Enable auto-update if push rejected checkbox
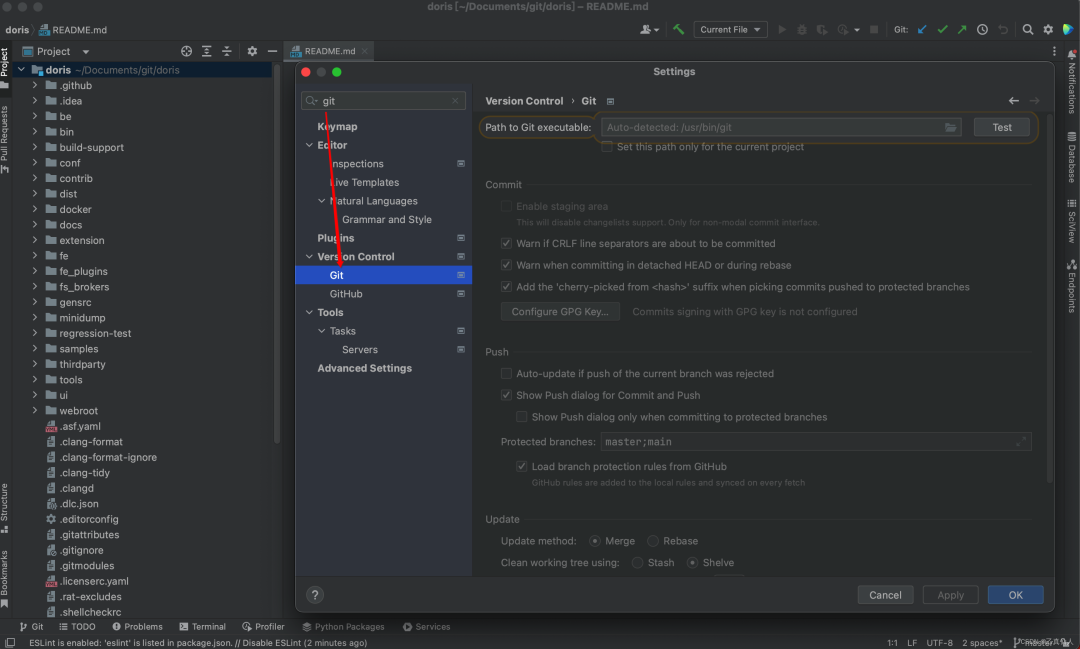The height and width of the screenshot is (649, 1080). click(x=507, y=374)
